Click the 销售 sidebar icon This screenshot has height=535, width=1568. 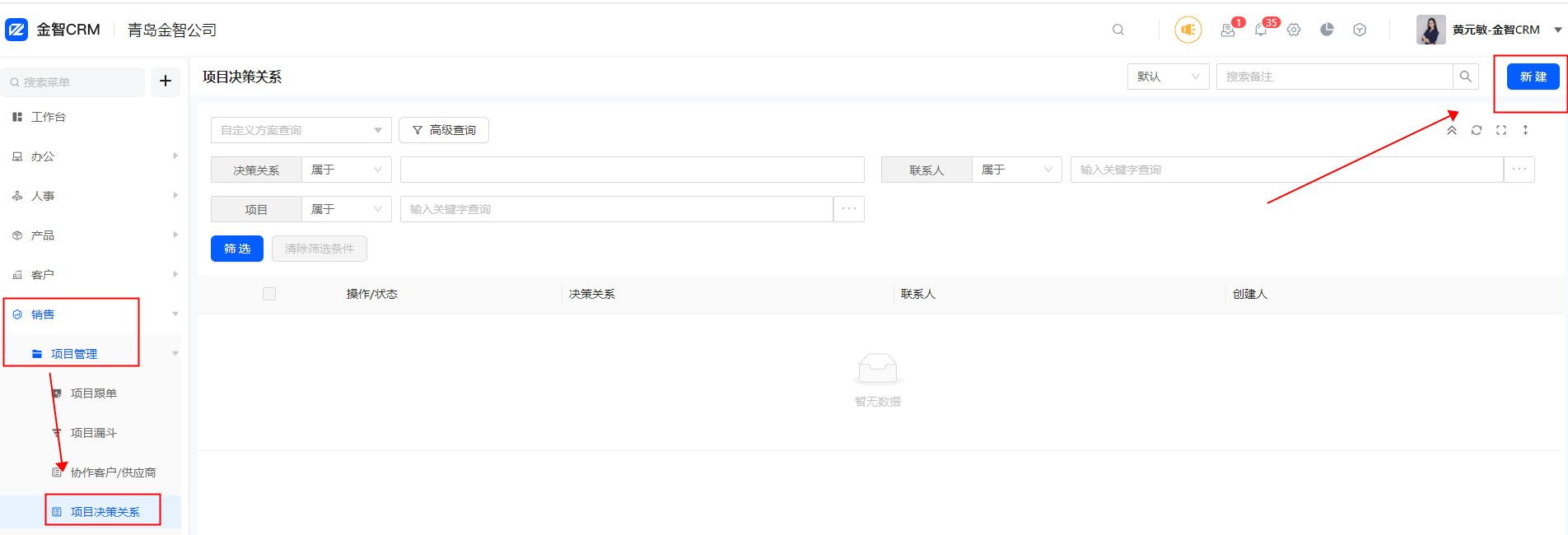(17, 314)
